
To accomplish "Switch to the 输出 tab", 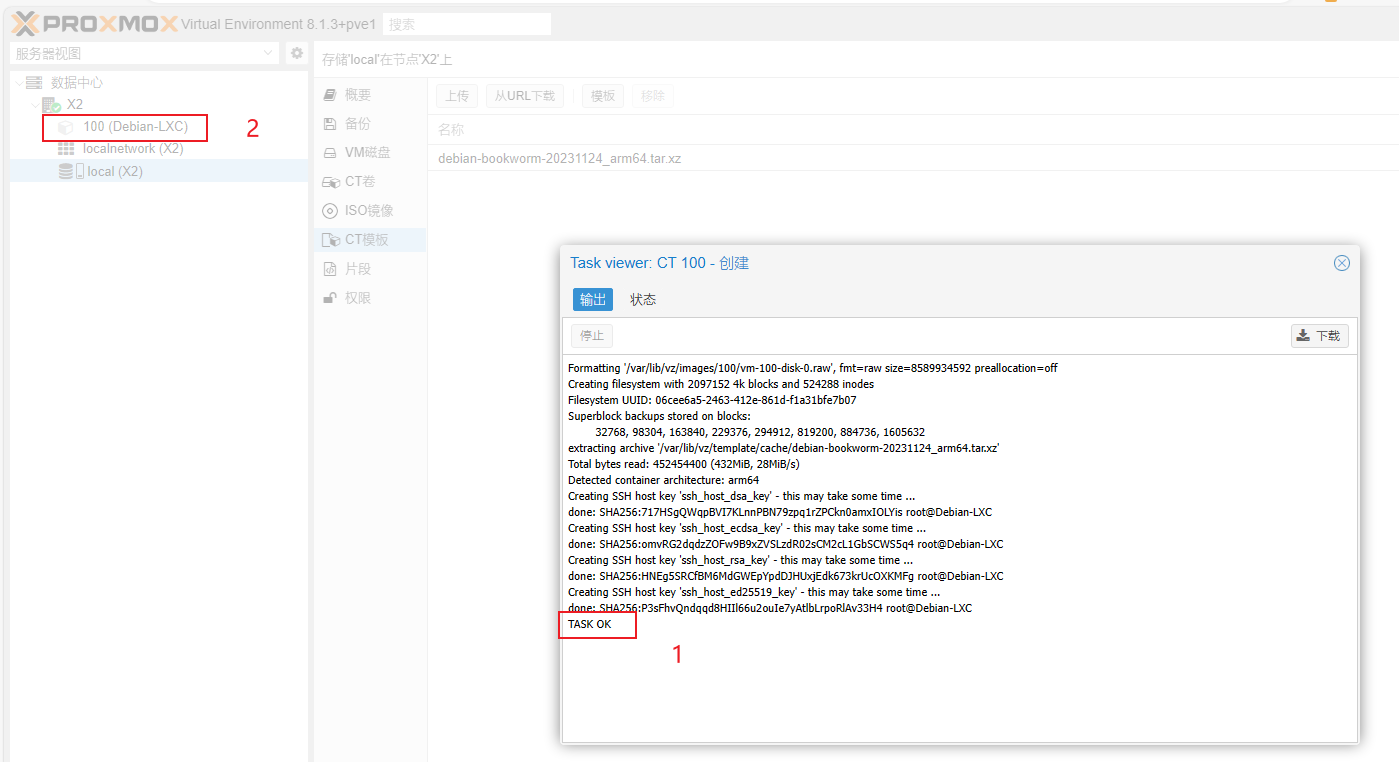I will 593,300.
